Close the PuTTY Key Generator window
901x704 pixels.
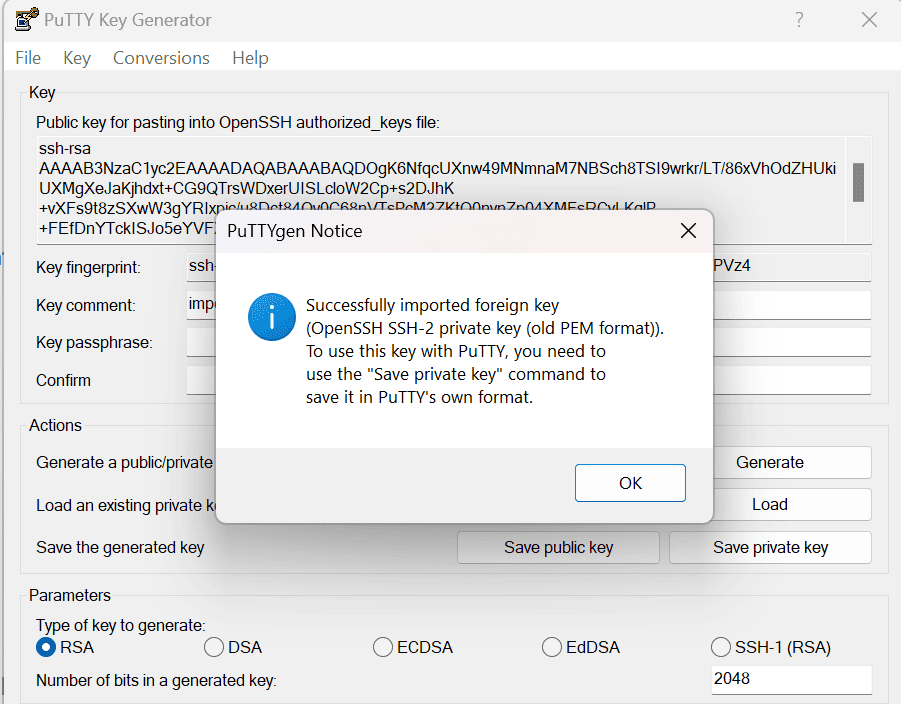(x=869, y=20)
